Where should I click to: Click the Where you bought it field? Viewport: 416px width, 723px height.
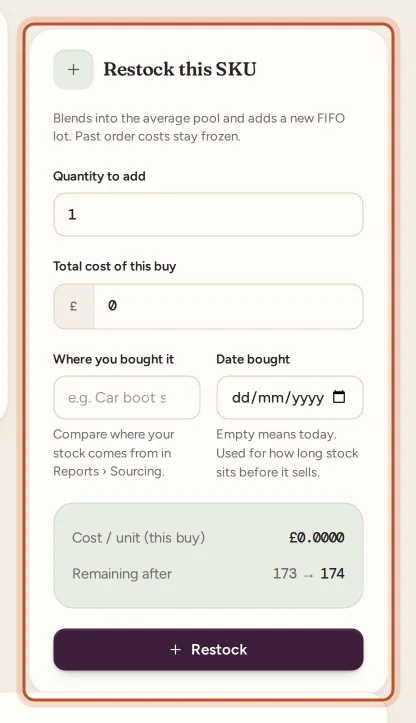127,397
